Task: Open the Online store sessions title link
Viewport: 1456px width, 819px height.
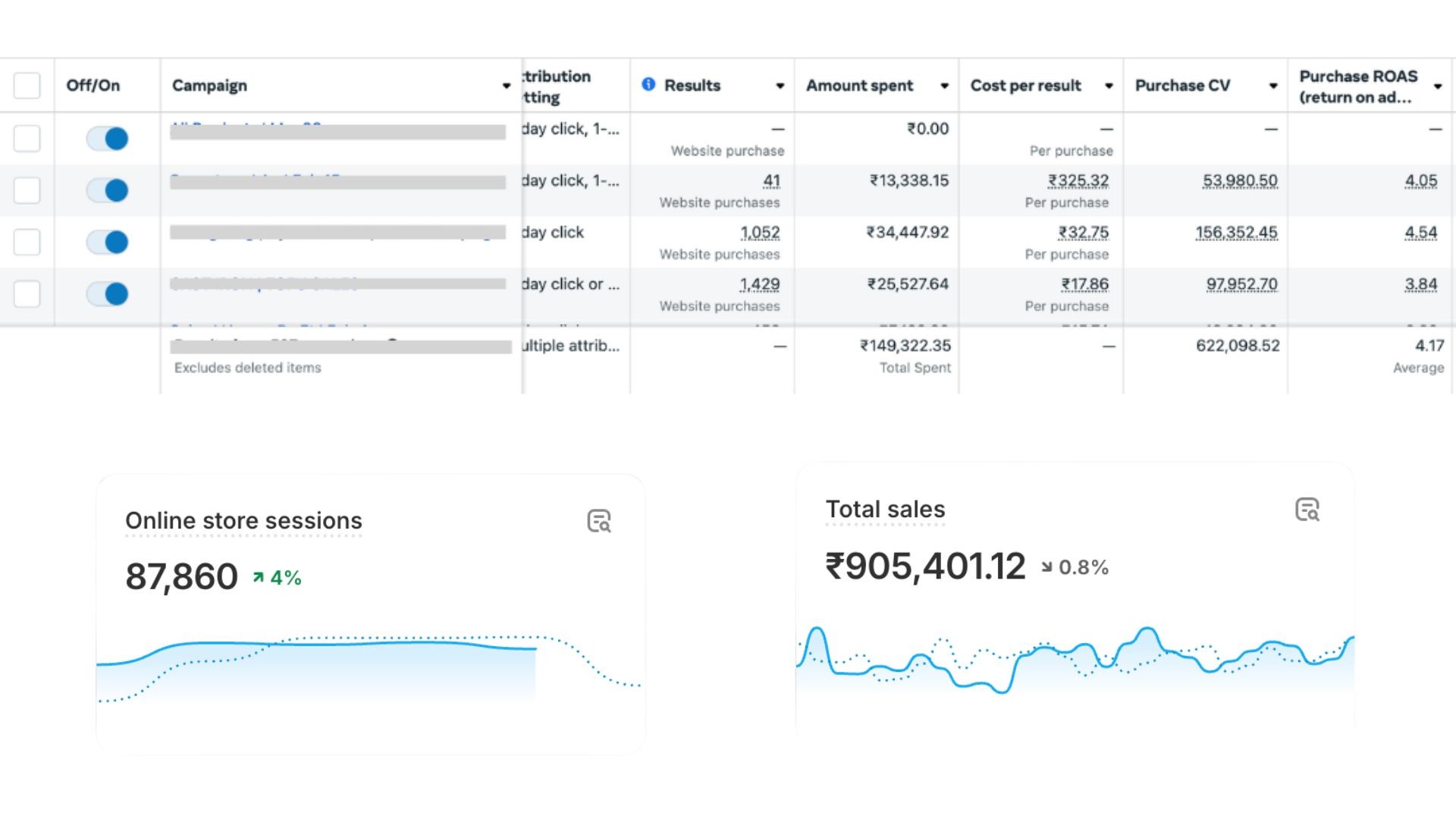Action: pos(243,521)
